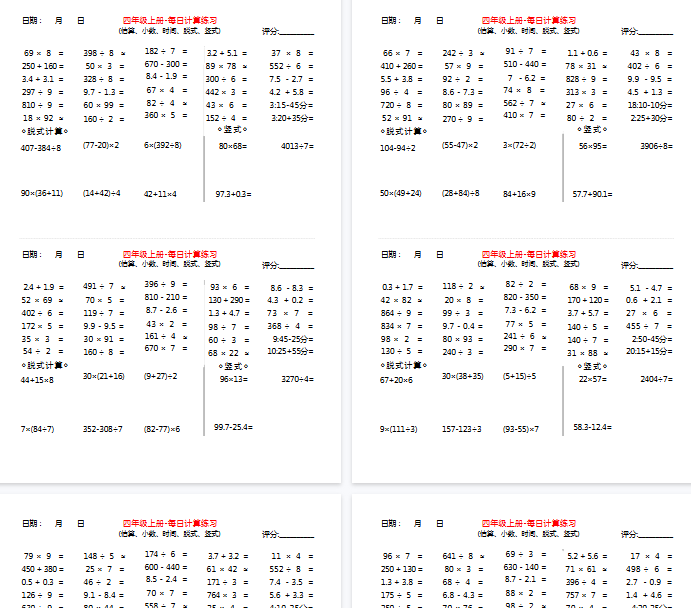Click the problem 407-384÷8
This screenshot has height=608, width=691.
click(x=41, y=147)
